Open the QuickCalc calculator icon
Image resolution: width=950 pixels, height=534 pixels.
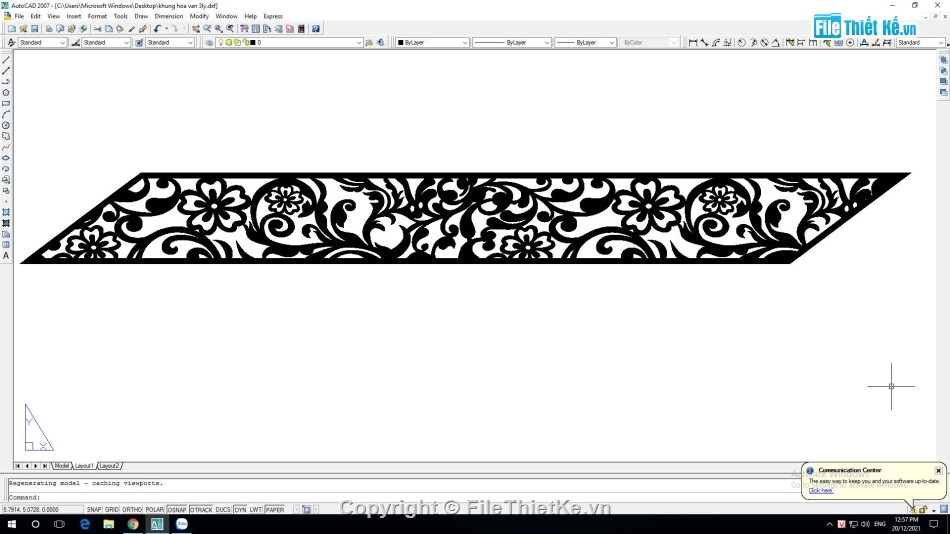click(302, 28)
